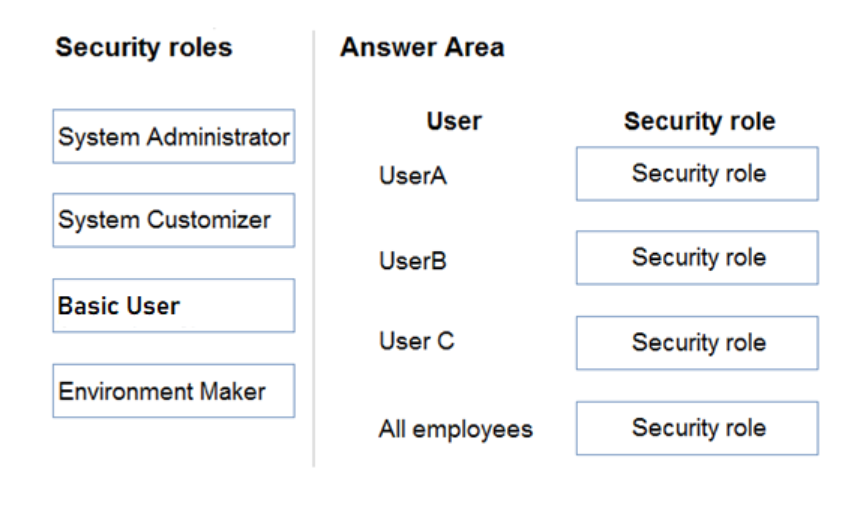Select the bold Security role column header

[x=700, y=122]
